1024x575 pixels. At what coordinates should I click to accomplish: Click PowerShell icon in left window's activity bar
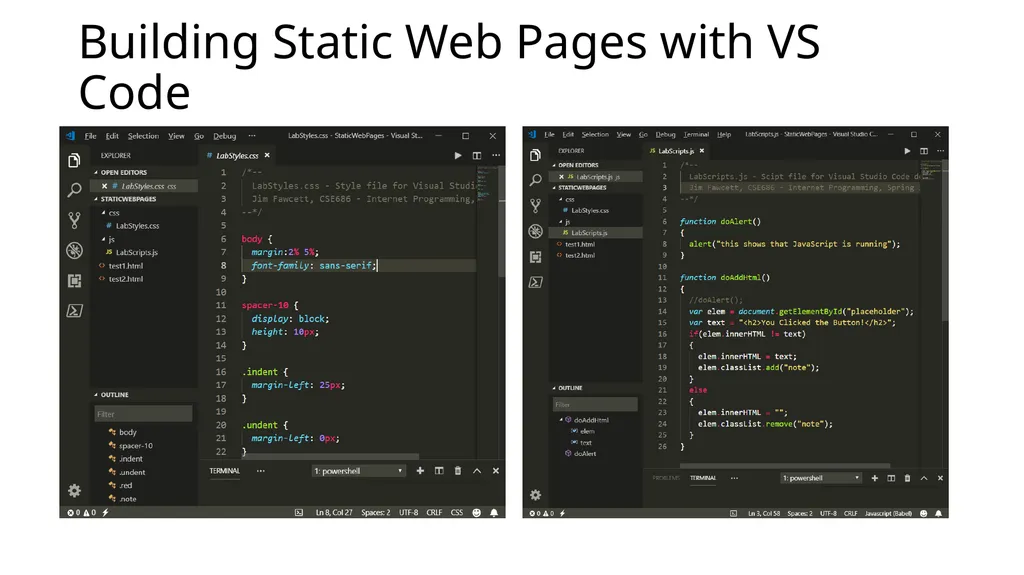74,311
